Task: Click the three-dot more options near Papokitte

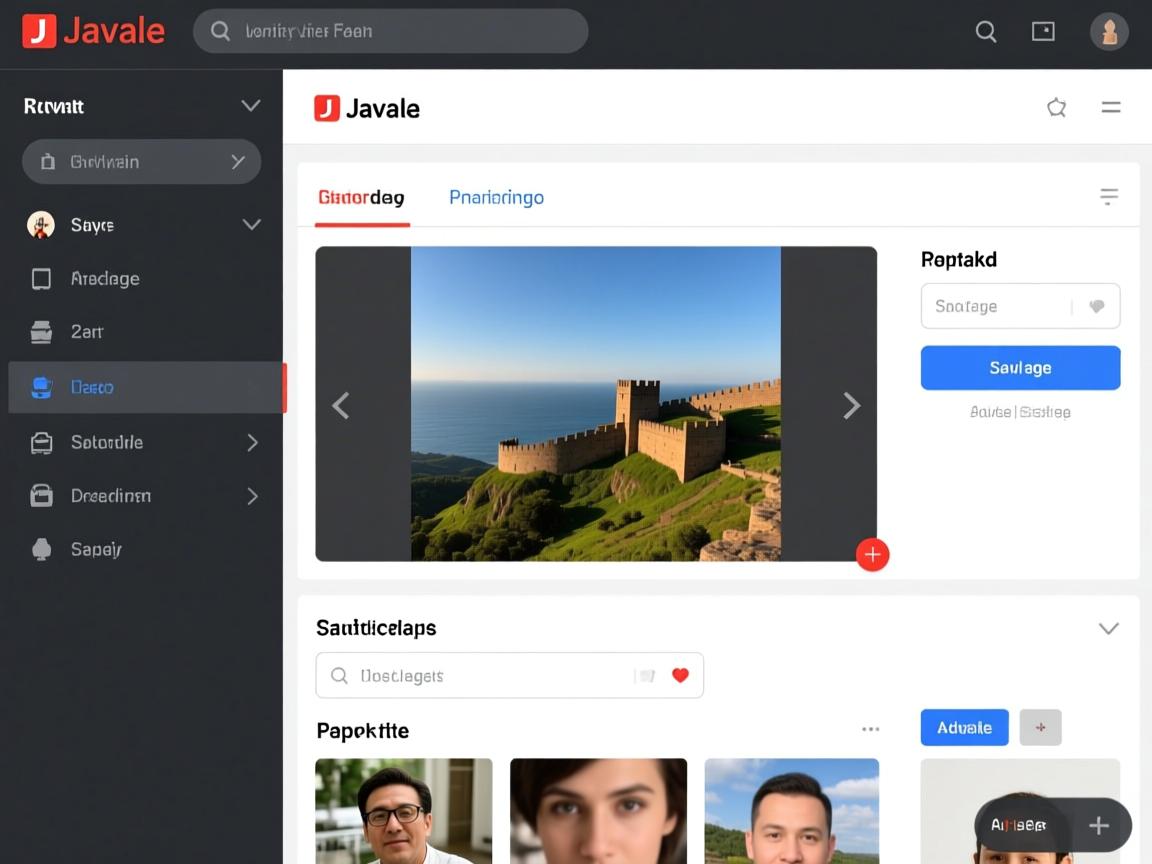Action: tap(870, 730)
